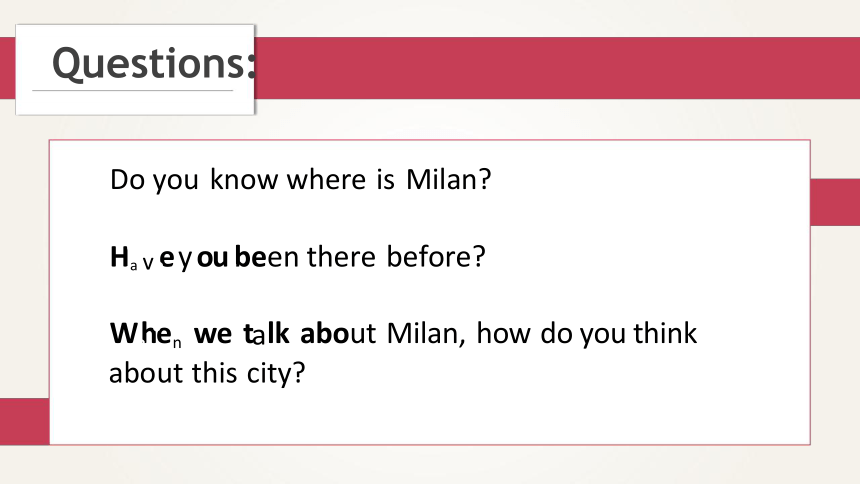Click the bold letter "H" starting the second question
The height and width of the screenshot is (484, 860).
[119, 257]
